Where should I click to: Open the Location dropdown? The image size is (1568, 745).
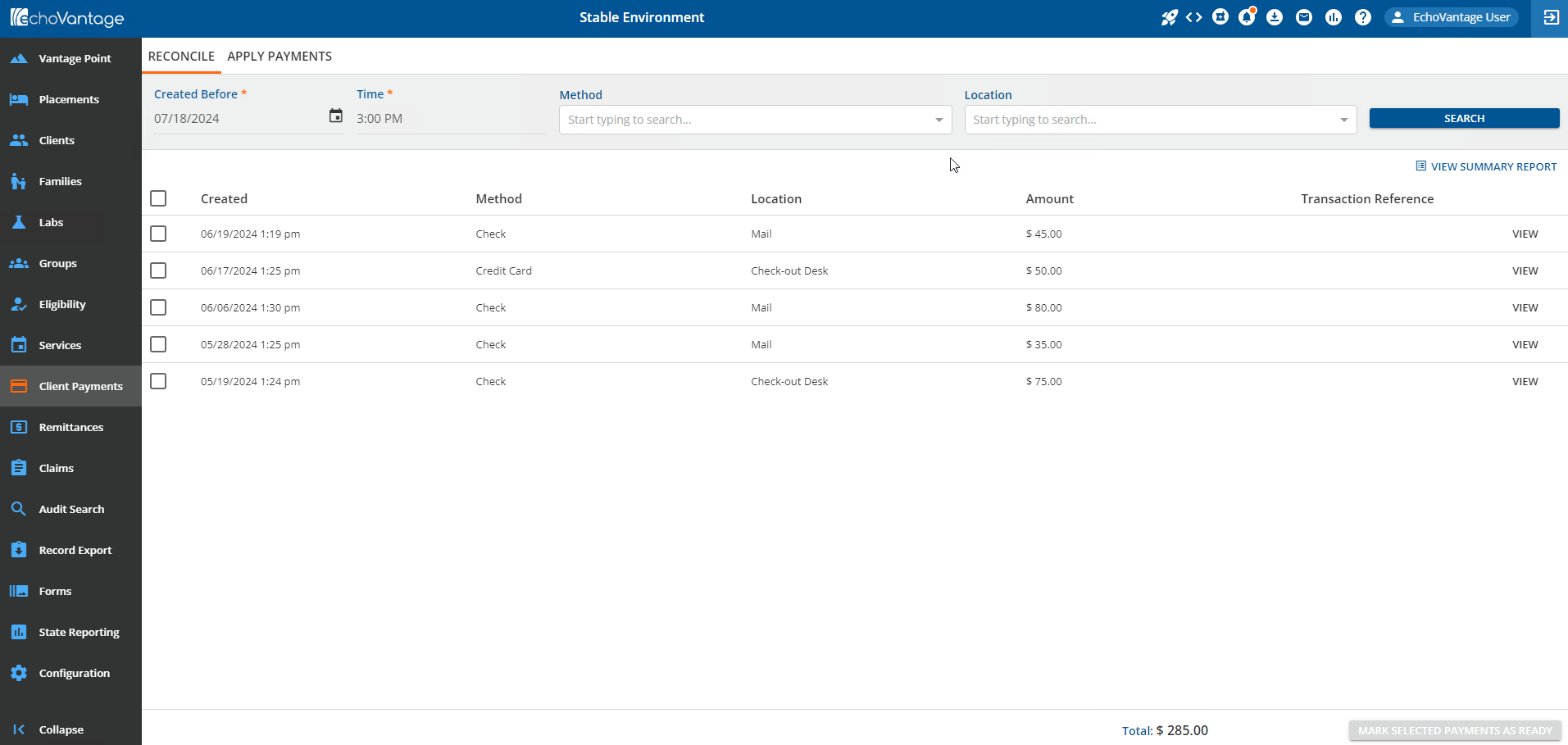[1343, 119]
